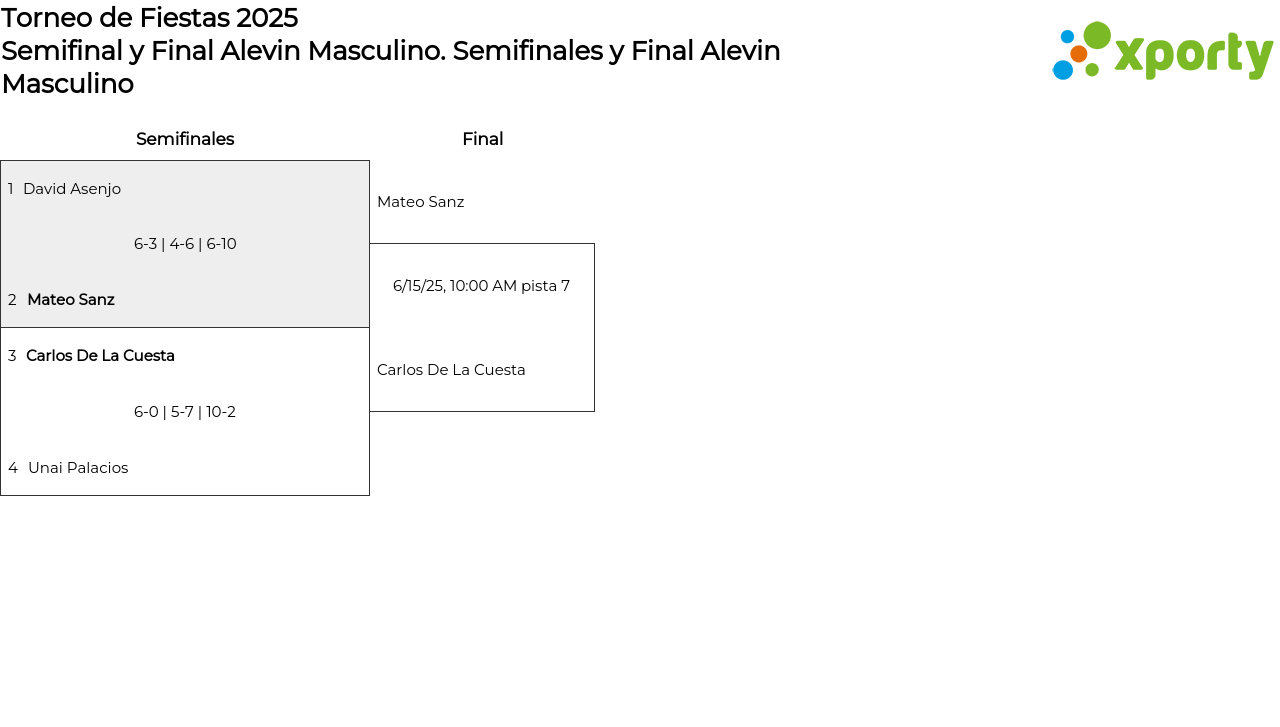Screen dimensions: 1280x727
Task: Select the Semifinales column header
Action: click(x=185, y=139)
